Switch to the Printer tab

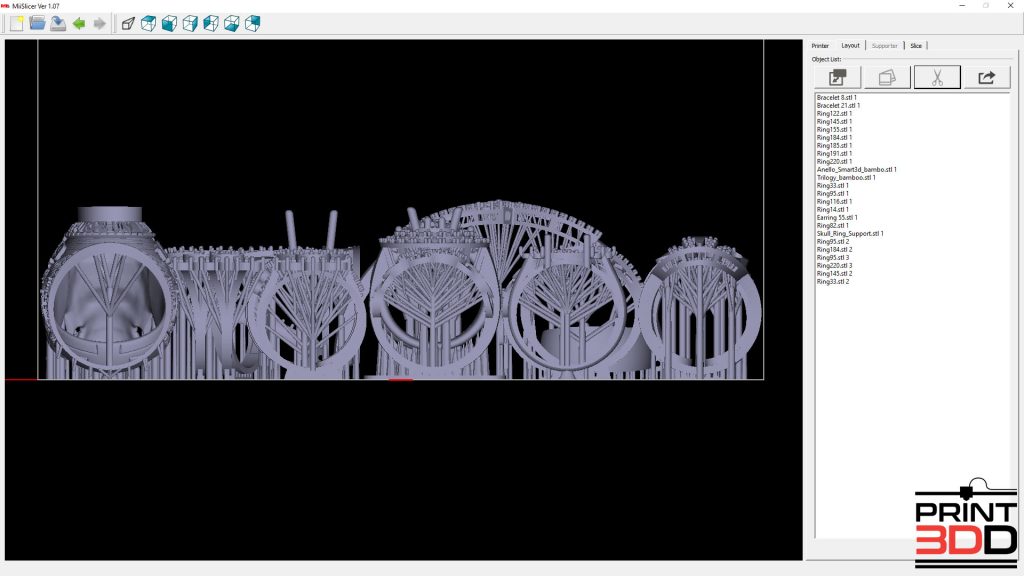(x=820, y=46)
